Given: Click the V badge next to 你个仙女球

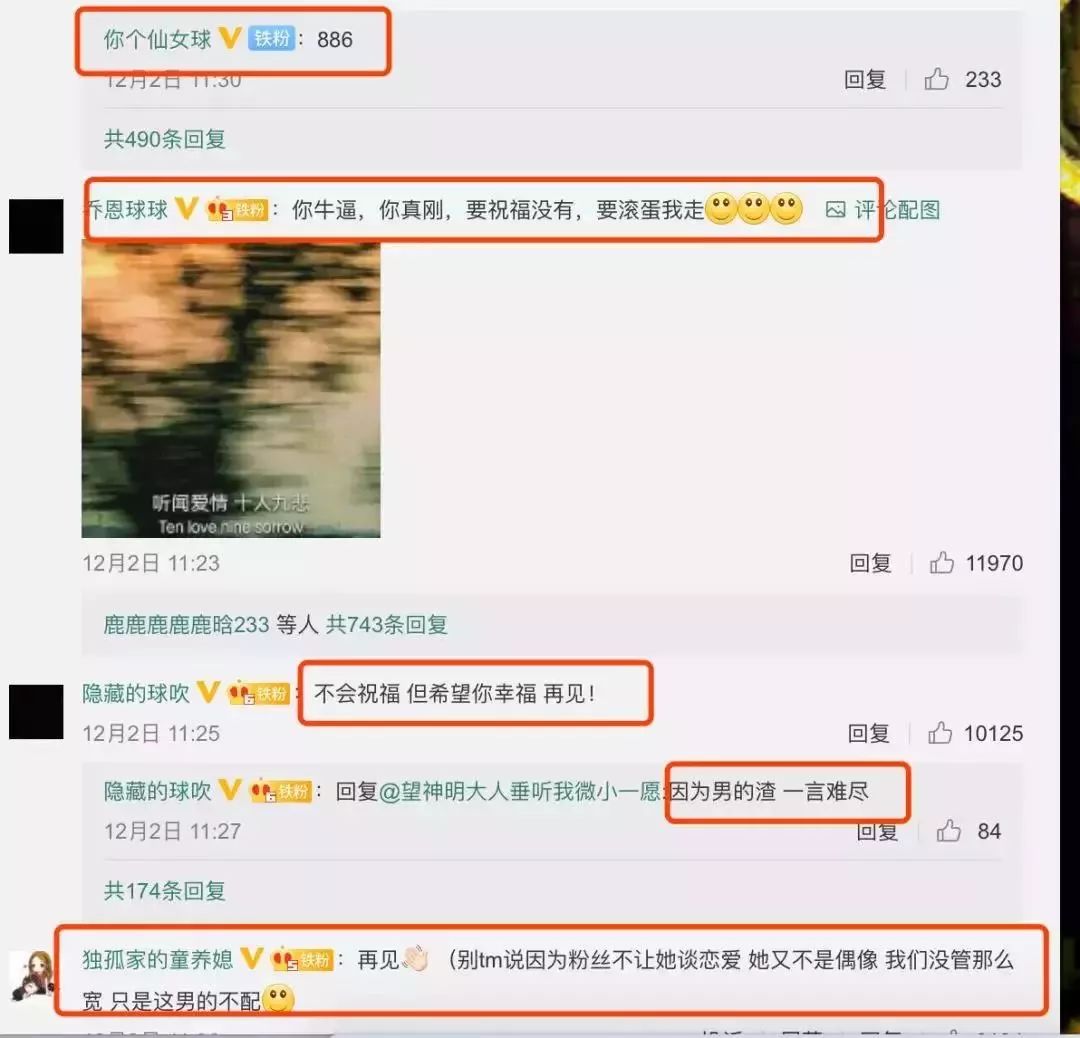Looking at the screenshot, I should point(230,37).
